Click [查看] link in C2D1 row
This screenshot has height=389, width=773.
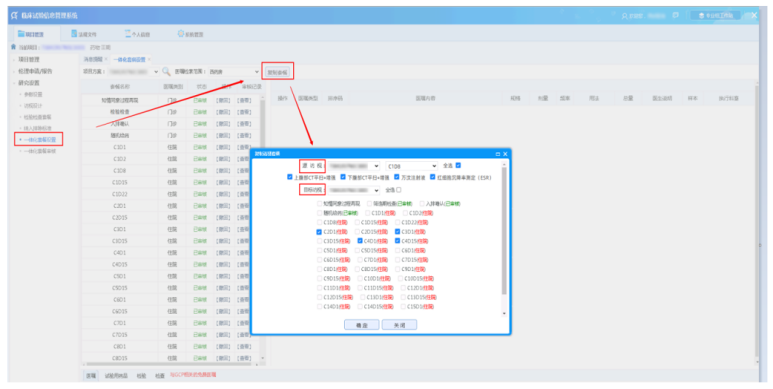click(x=244, y=206)
